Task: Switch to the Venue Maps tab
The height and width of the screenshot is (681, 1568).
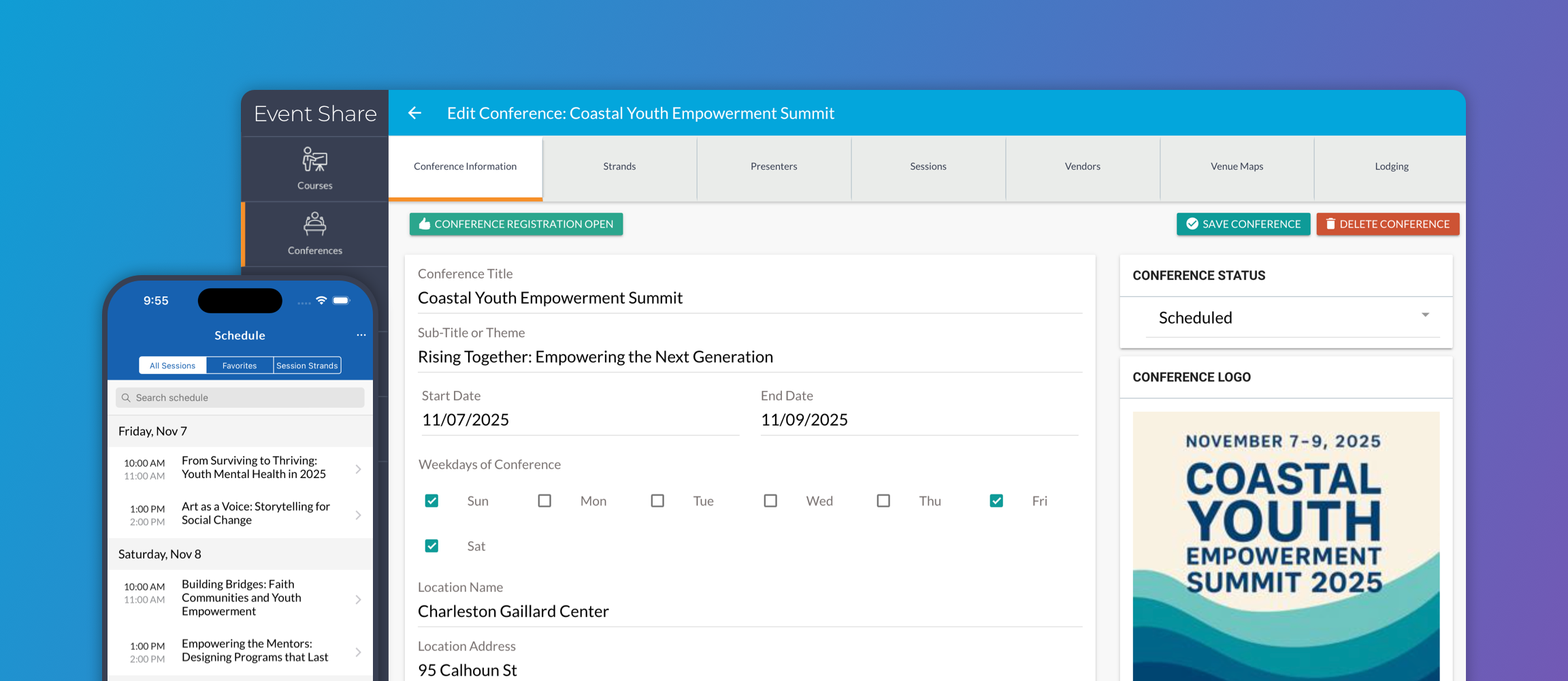Action: [x=1237, y=167]
